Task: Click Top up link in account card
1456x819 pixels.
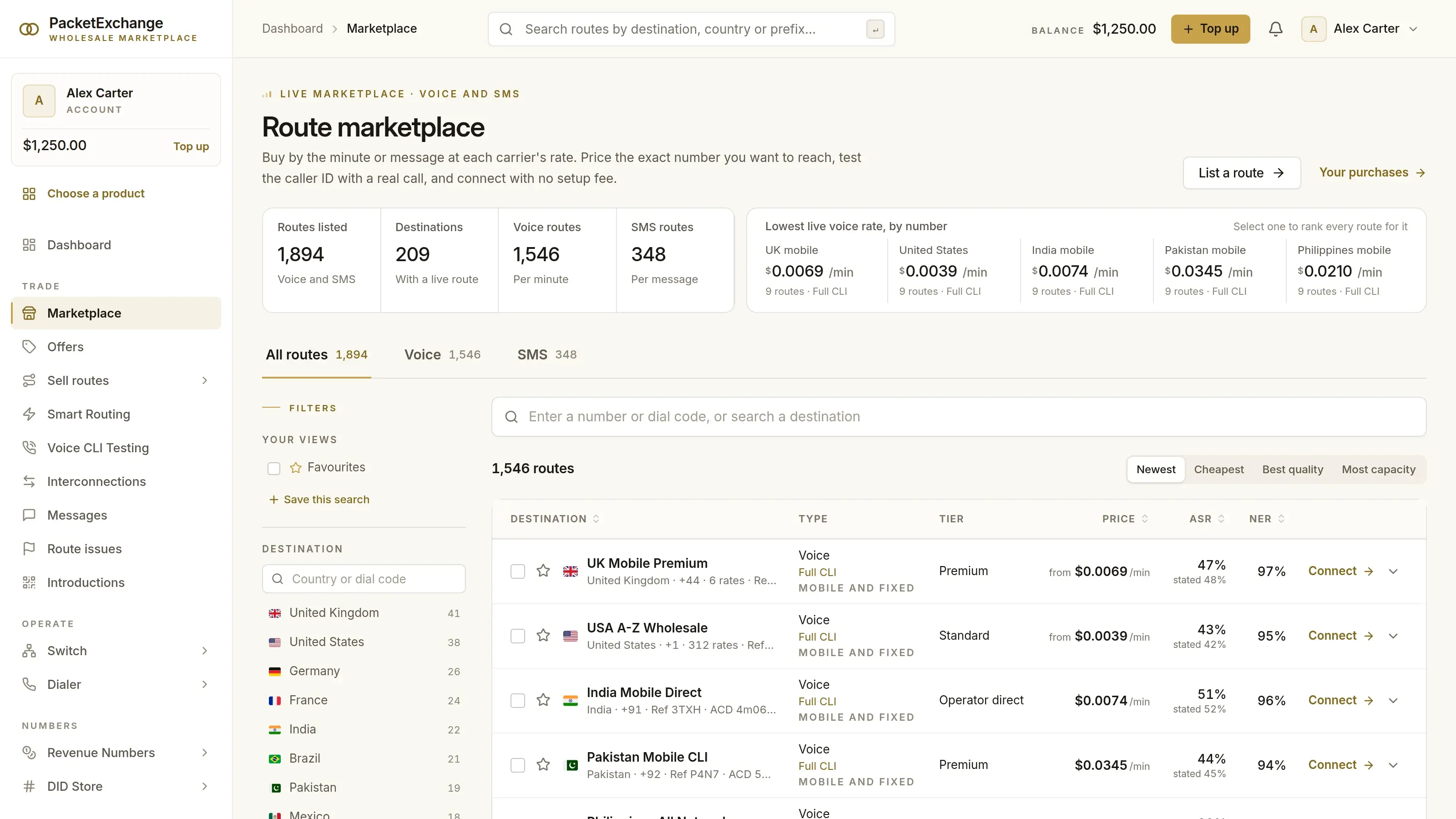Action: (x=191, y=147)
